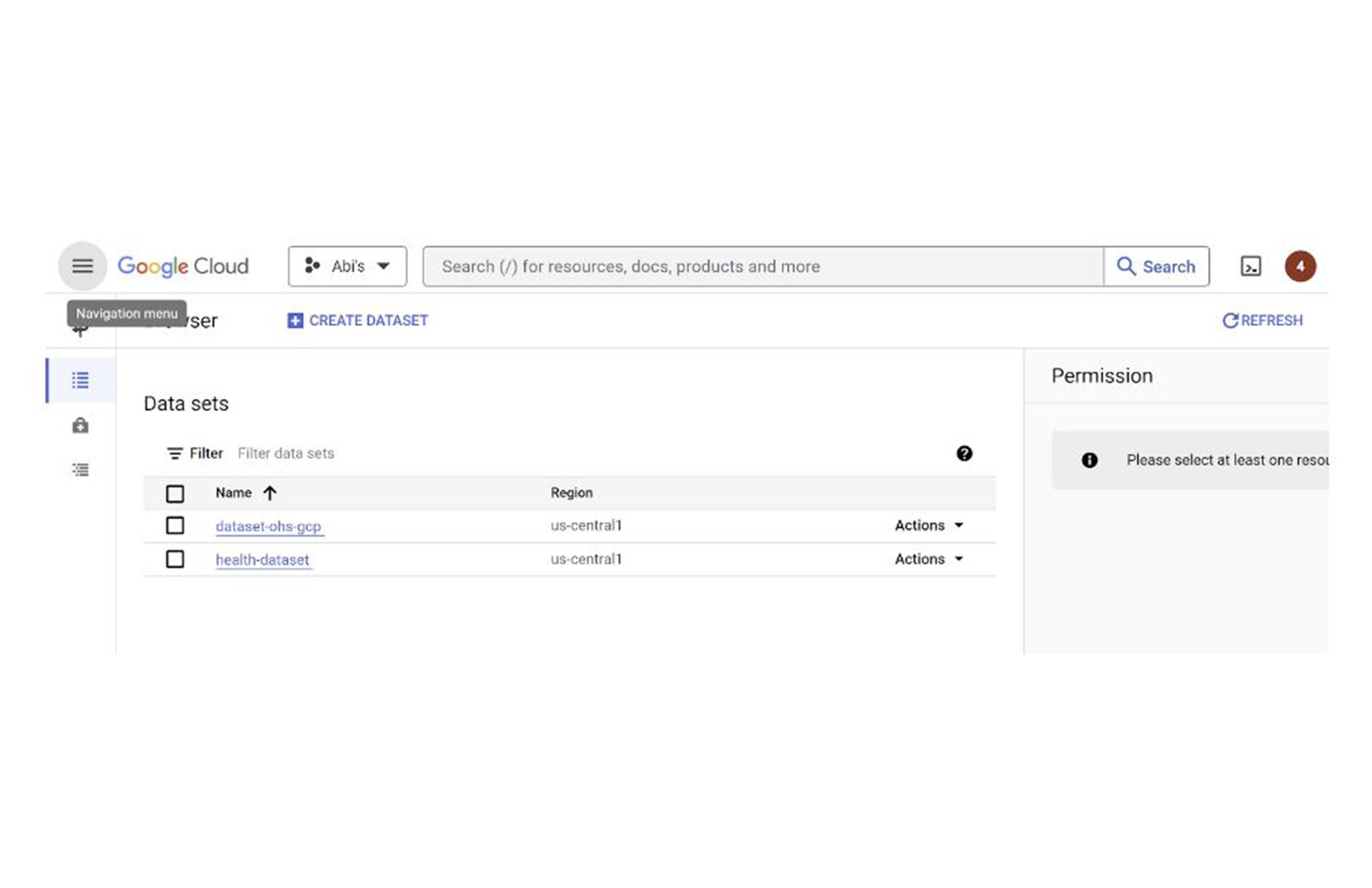This screenshot has width=1372, height=888.
Task: Open the dataset-ohs-gcp link
Action: pos(268,525)
